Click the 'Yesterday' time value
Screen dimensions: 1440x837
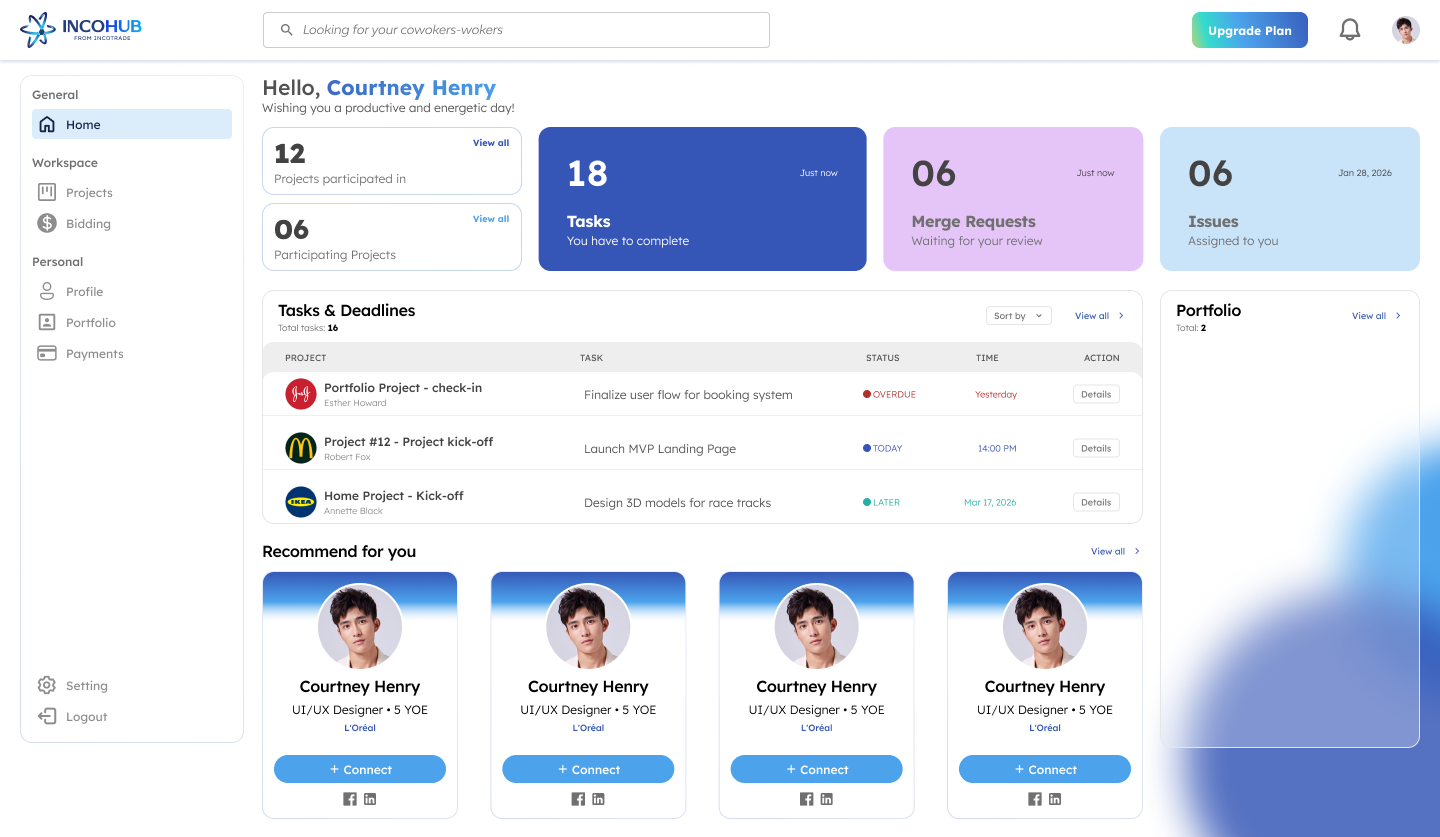(x=996, y=394)
